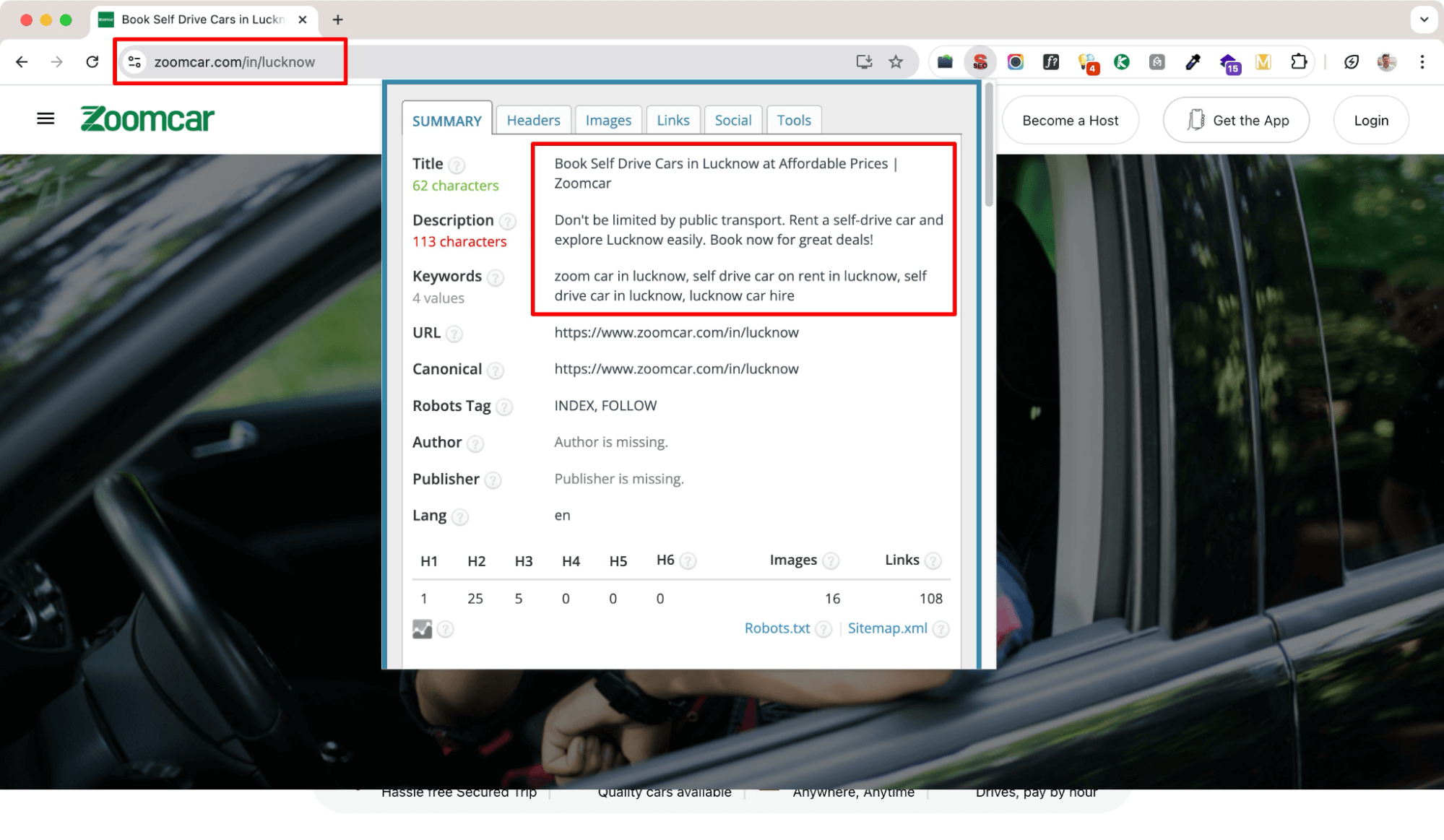
Task: Click the leaf lightning performance icon
Action: 1351,62
